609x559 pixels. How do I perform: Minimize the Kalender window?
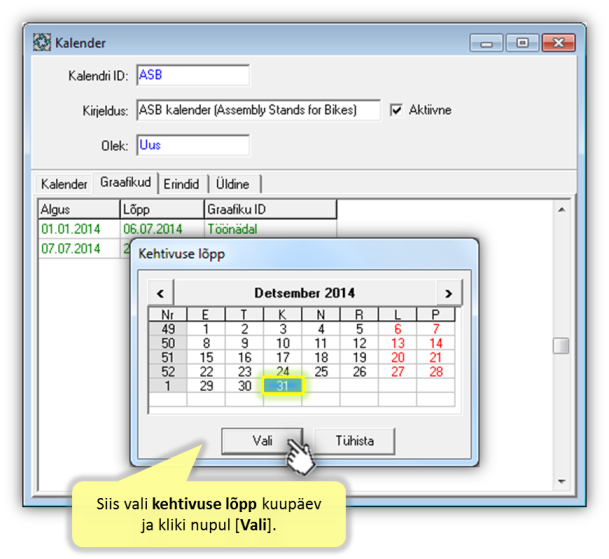[486, 43]
